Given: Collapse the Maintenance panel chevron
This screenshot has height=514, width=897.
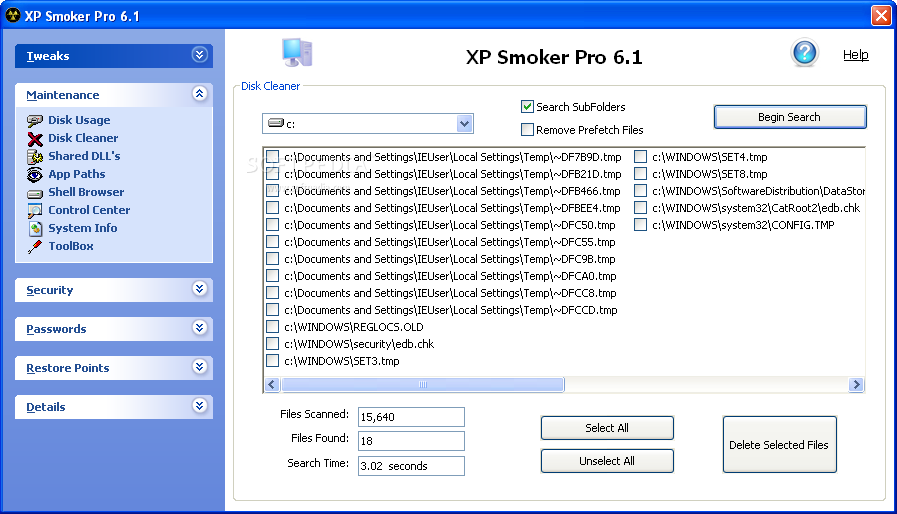Looking at the screenshot, I should coord(199,94).
